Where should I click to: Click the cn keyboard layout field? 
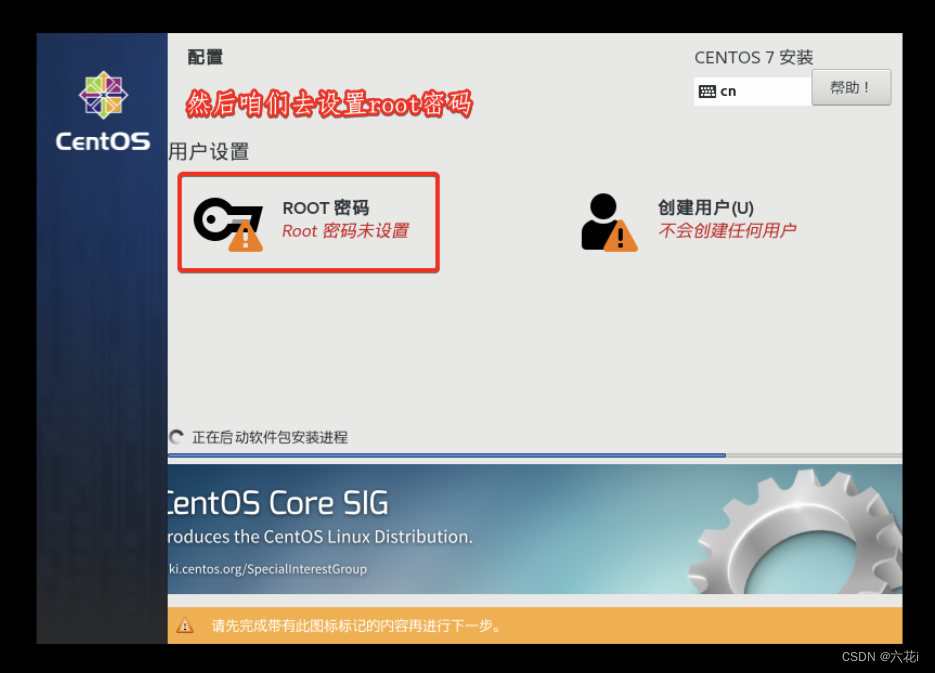pos(753,91)
